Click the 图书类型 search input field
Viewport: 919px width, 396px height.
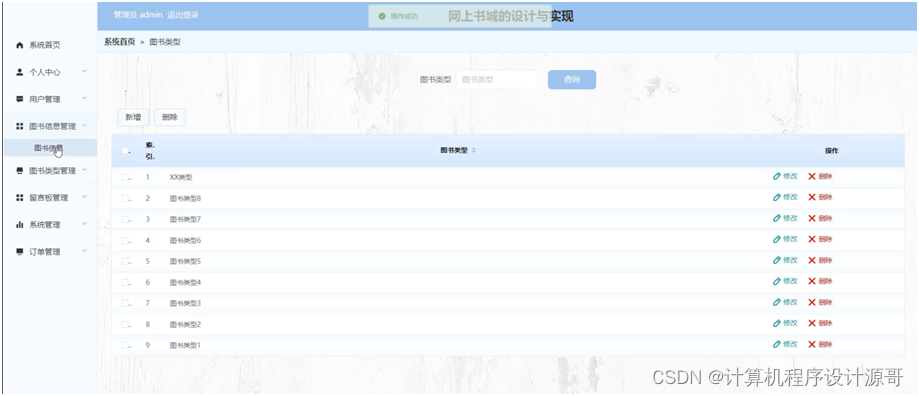coord(497,80)
